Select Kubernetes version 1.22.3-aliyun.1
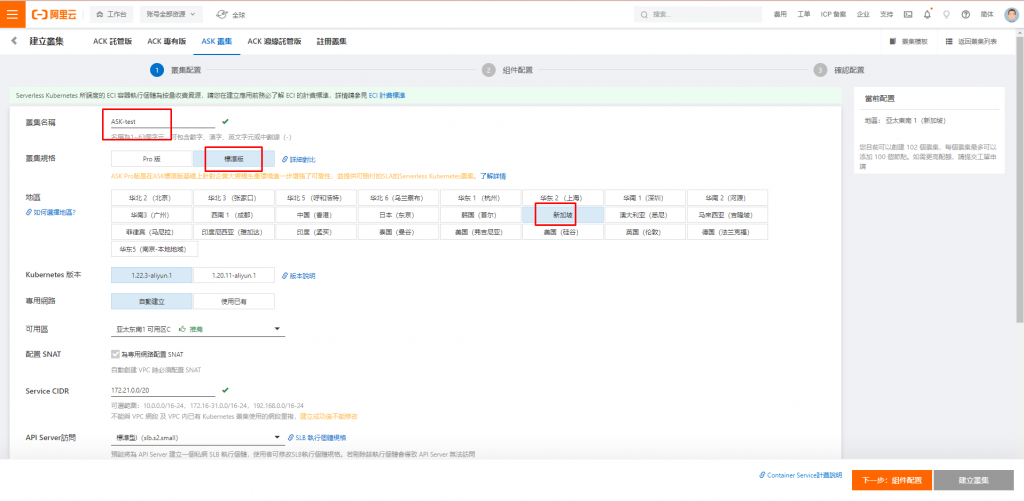Screen dimensions: 1024x501 pos(152,276)
